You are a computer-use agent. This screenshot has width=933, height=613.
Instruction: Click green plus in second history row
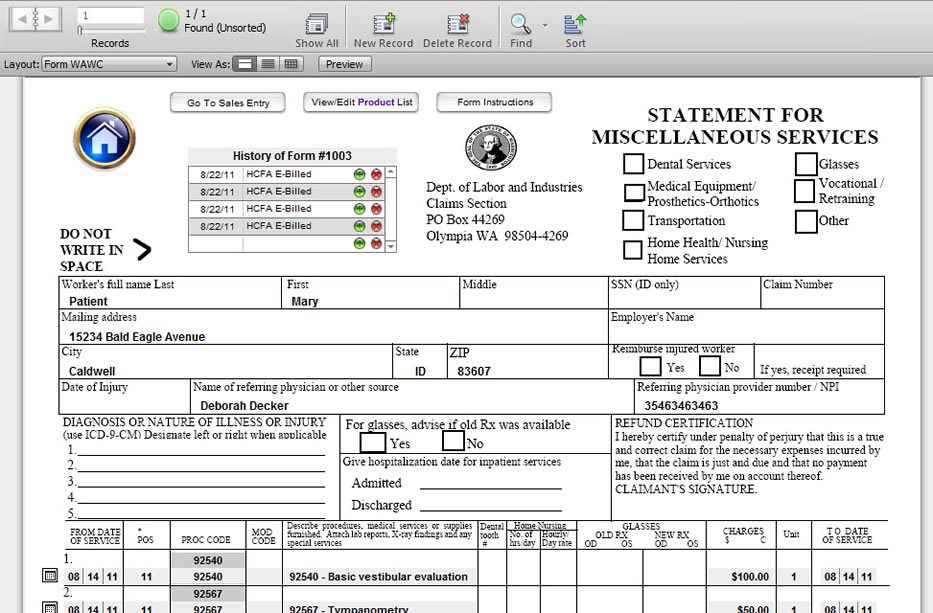pos(359,192)
